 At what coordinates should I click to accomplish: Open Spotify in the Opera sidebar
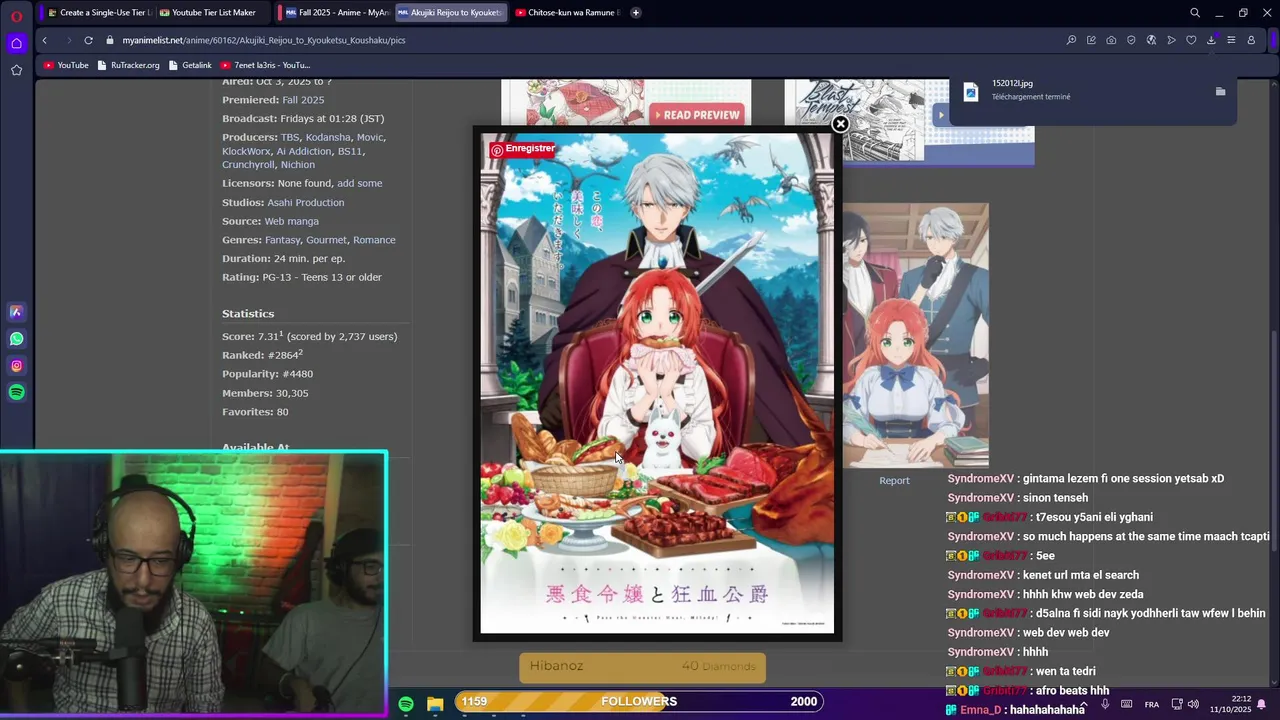(16, 393)
